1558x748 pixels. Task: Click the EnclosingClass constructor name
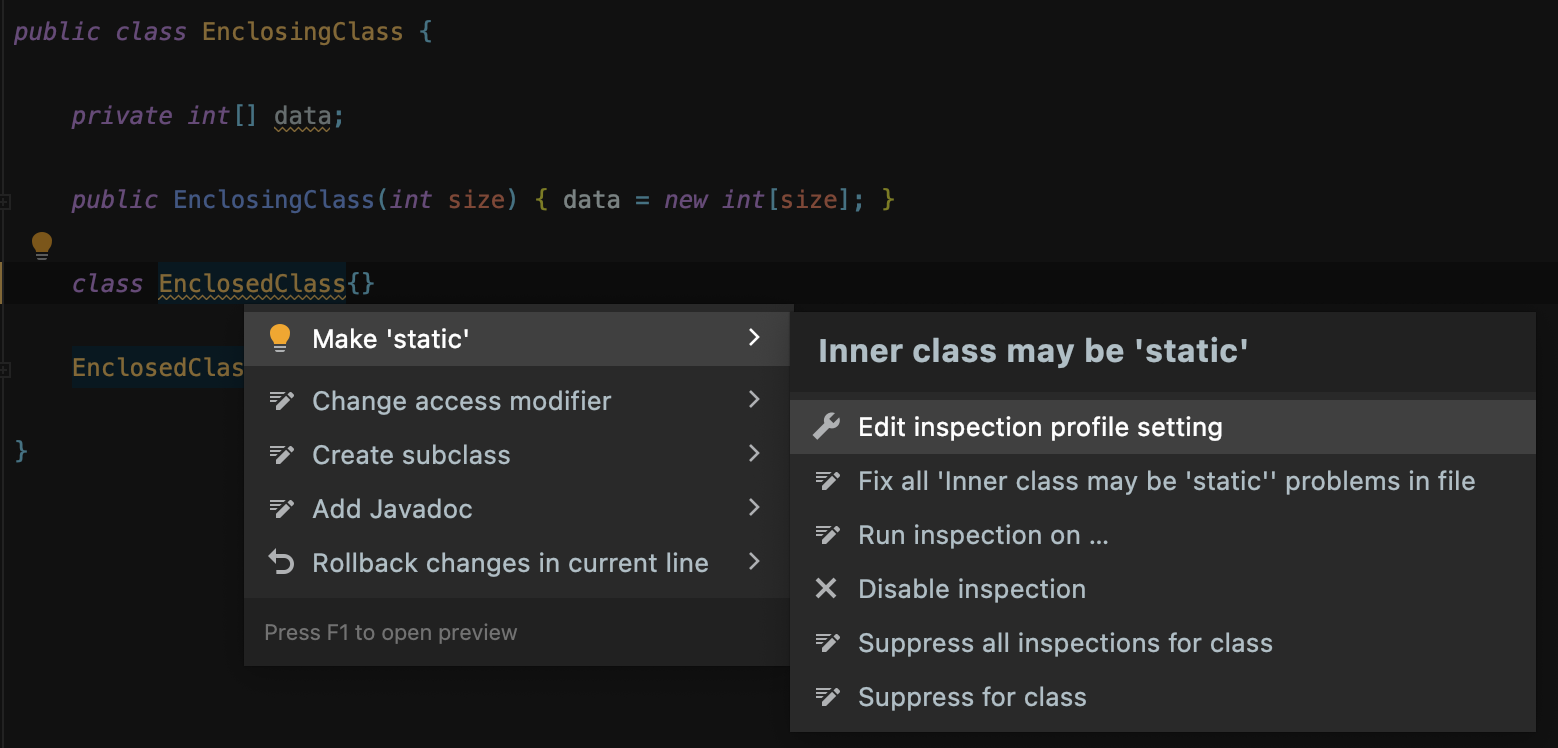273,200
